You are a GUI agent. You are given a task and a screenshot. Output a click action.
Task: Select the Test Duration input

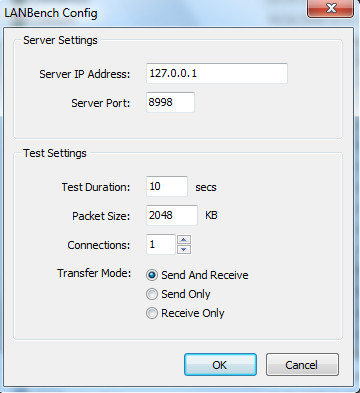pos(167,186)
